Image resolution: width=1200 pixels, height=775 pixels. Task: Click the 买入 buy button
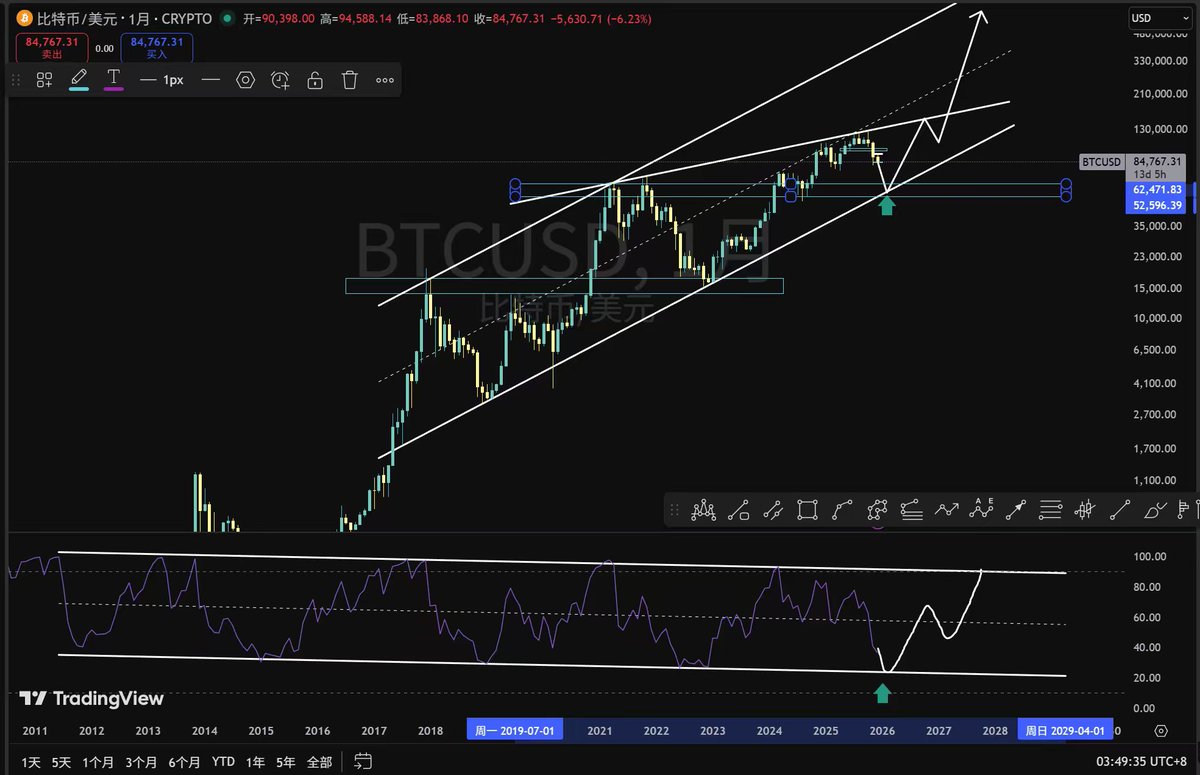pyautogui.click(x=156, y=45)
